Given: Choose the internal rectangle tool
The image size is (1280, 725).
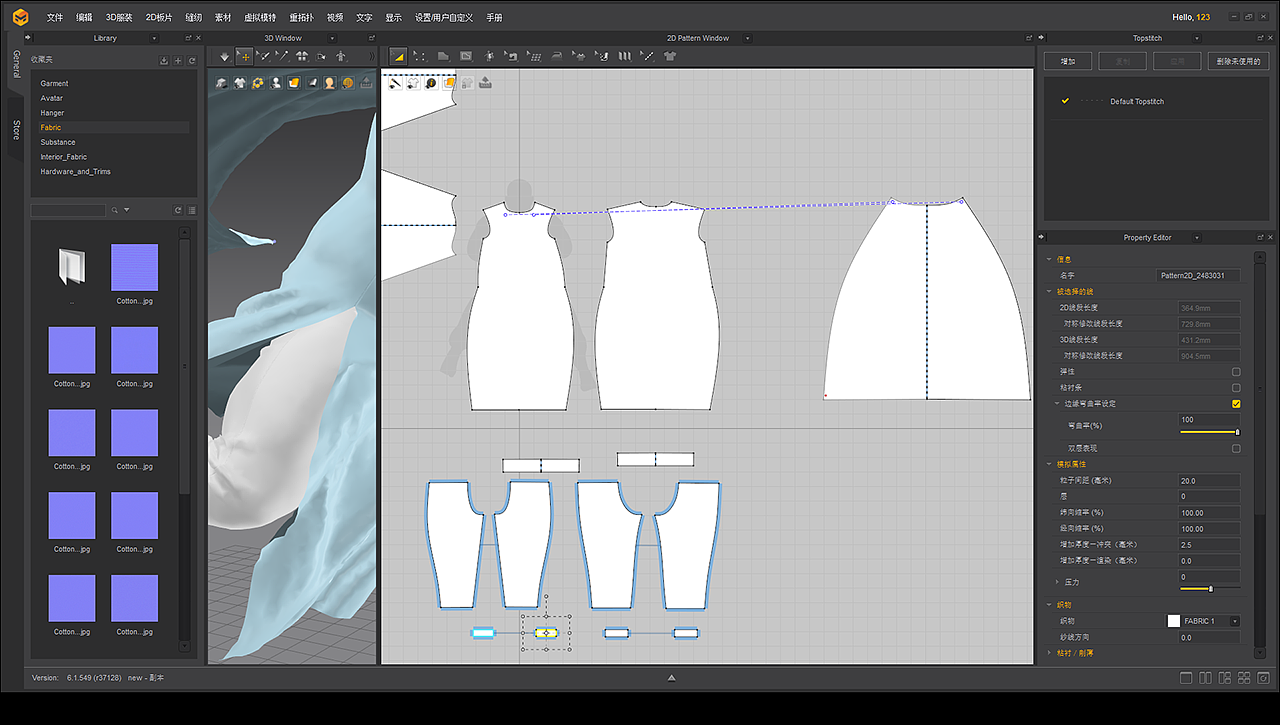Looking at the screenshot, I should [466, 57].
